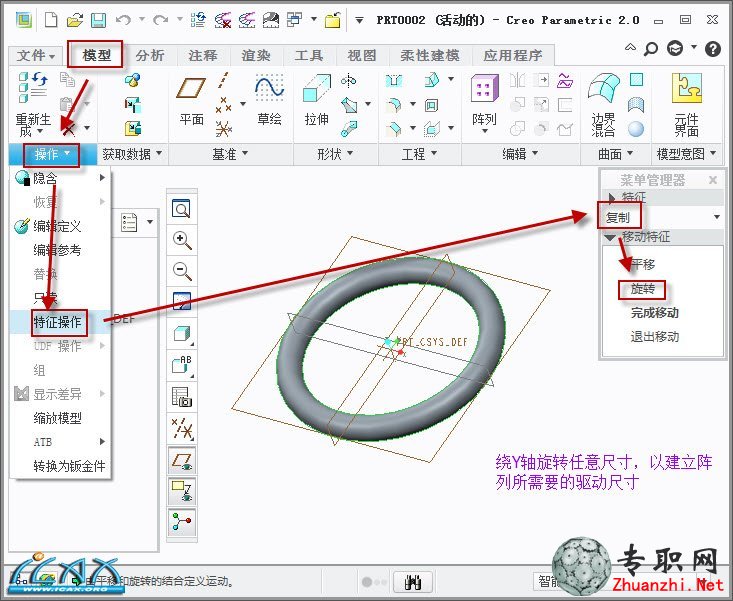The image size is (733, 601).
Task: Open the Flexible Modeling (柔性建模) tab
Action: click(430, 56)
